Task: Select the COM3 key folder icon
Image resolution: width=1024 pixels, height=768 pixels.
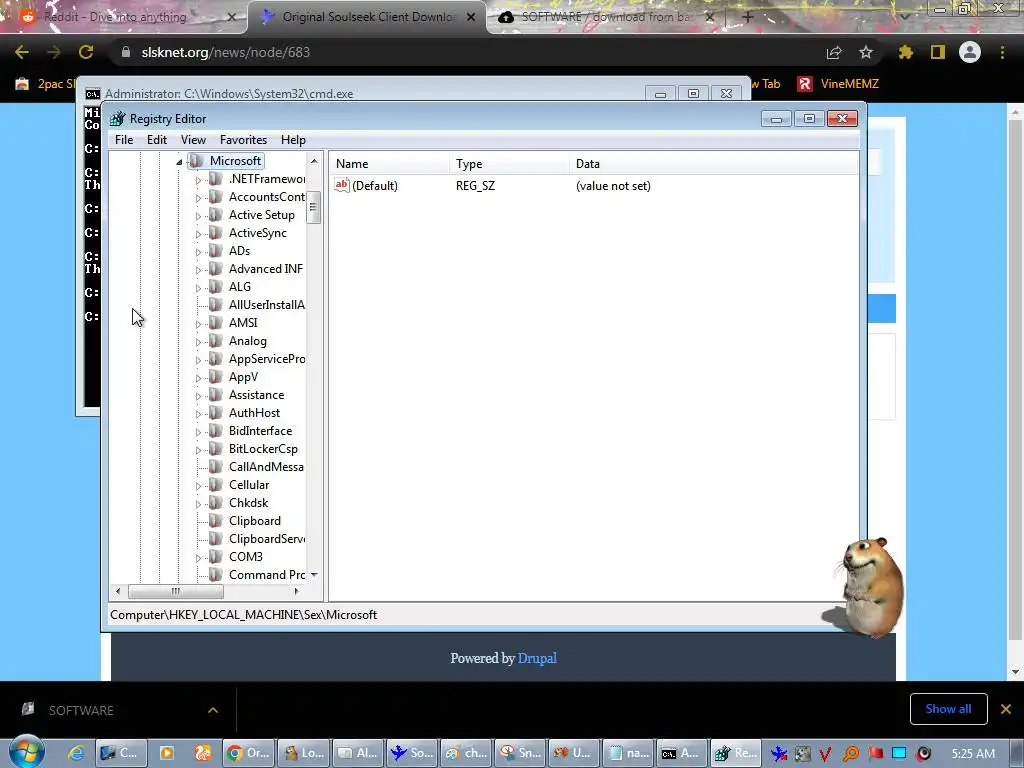Action: pyautogui.click(x=216, y=556)
